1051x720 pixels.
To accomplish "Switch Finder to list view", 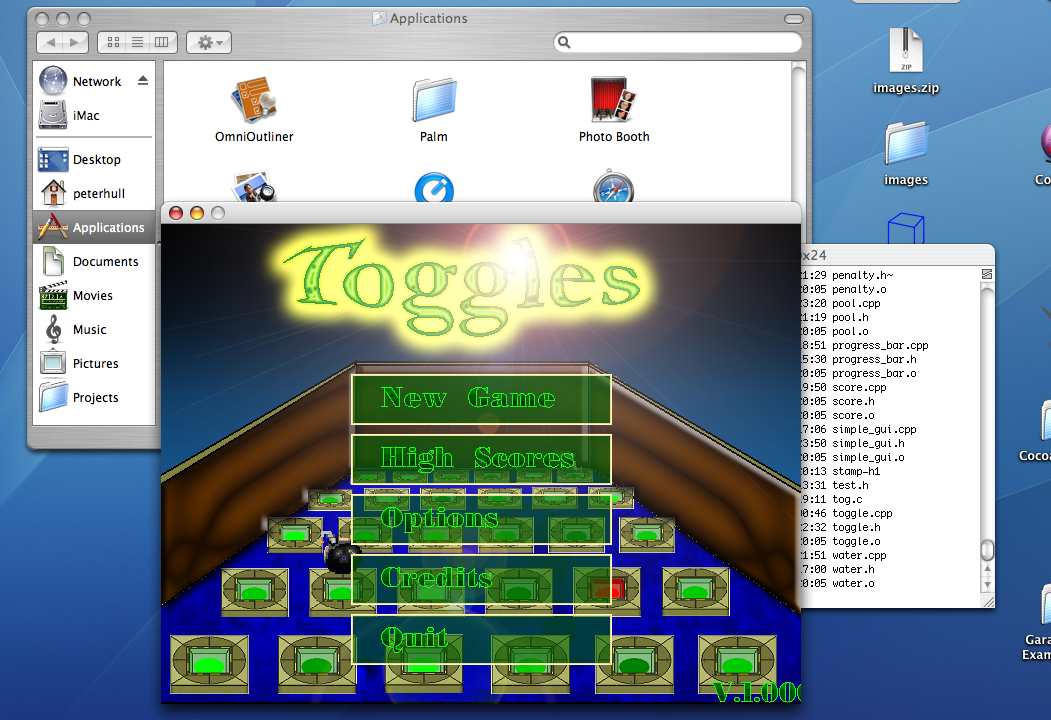I will tap(137, 42).
